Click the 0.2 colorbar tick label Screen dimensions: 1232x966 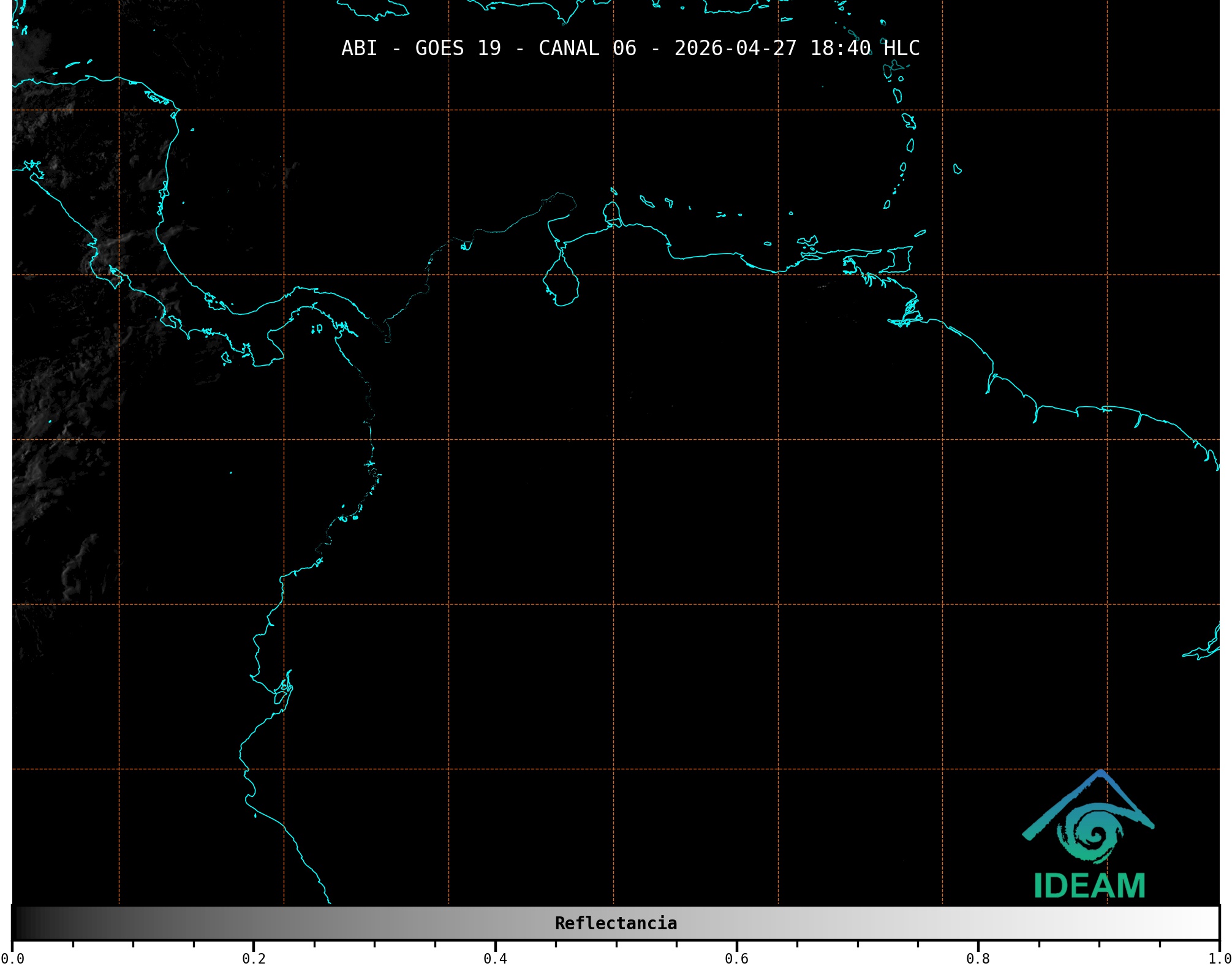coord(254,959)
